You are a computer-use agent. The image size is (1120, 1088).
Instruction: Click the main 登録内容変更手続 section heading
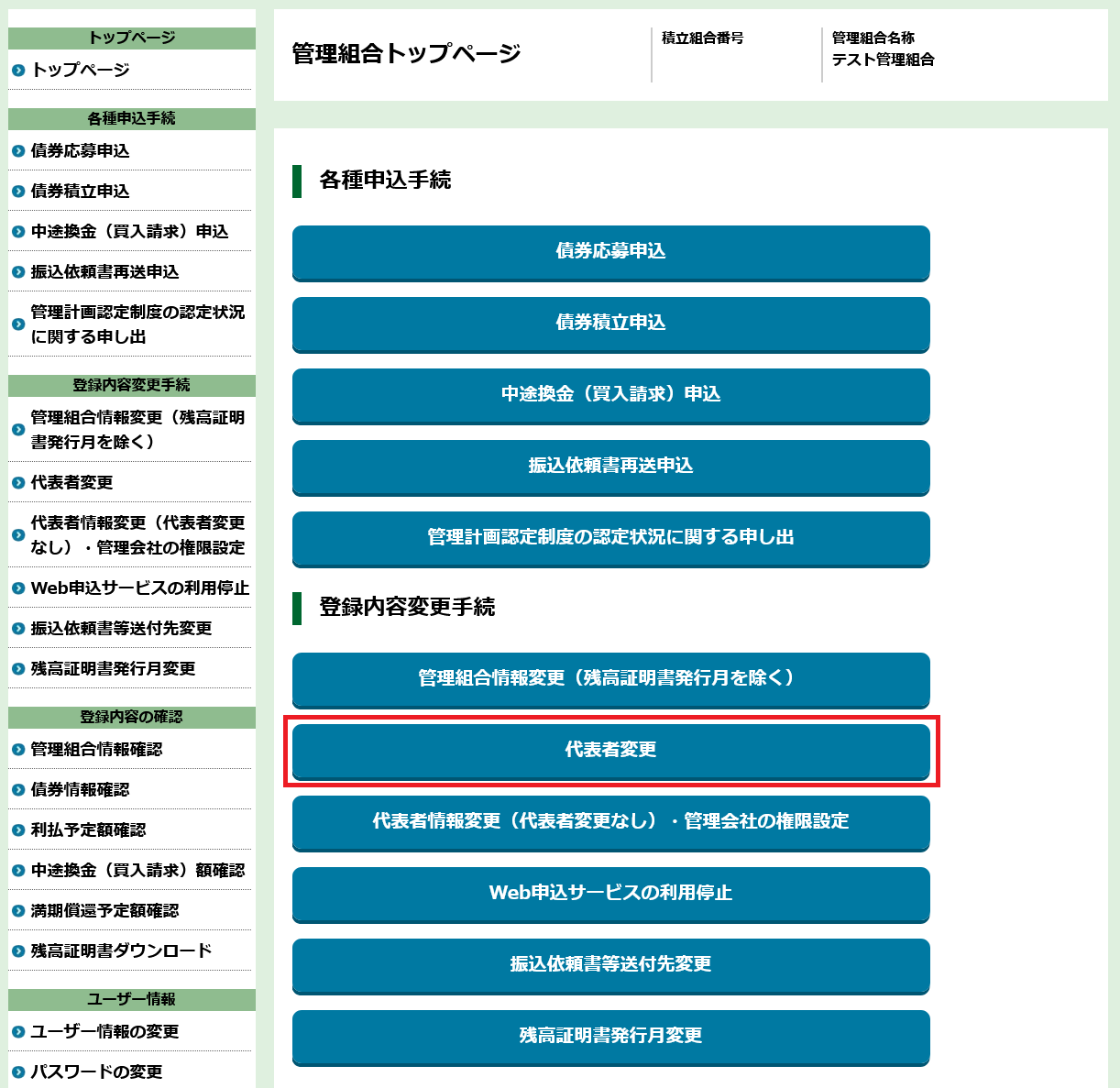(x=407, y=607)
